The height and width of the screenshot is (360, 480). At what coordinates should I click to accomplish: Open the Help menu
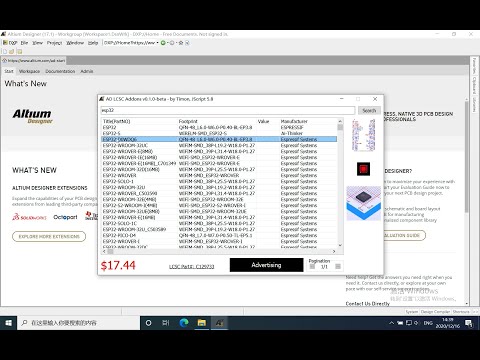(x=93, y=43)
